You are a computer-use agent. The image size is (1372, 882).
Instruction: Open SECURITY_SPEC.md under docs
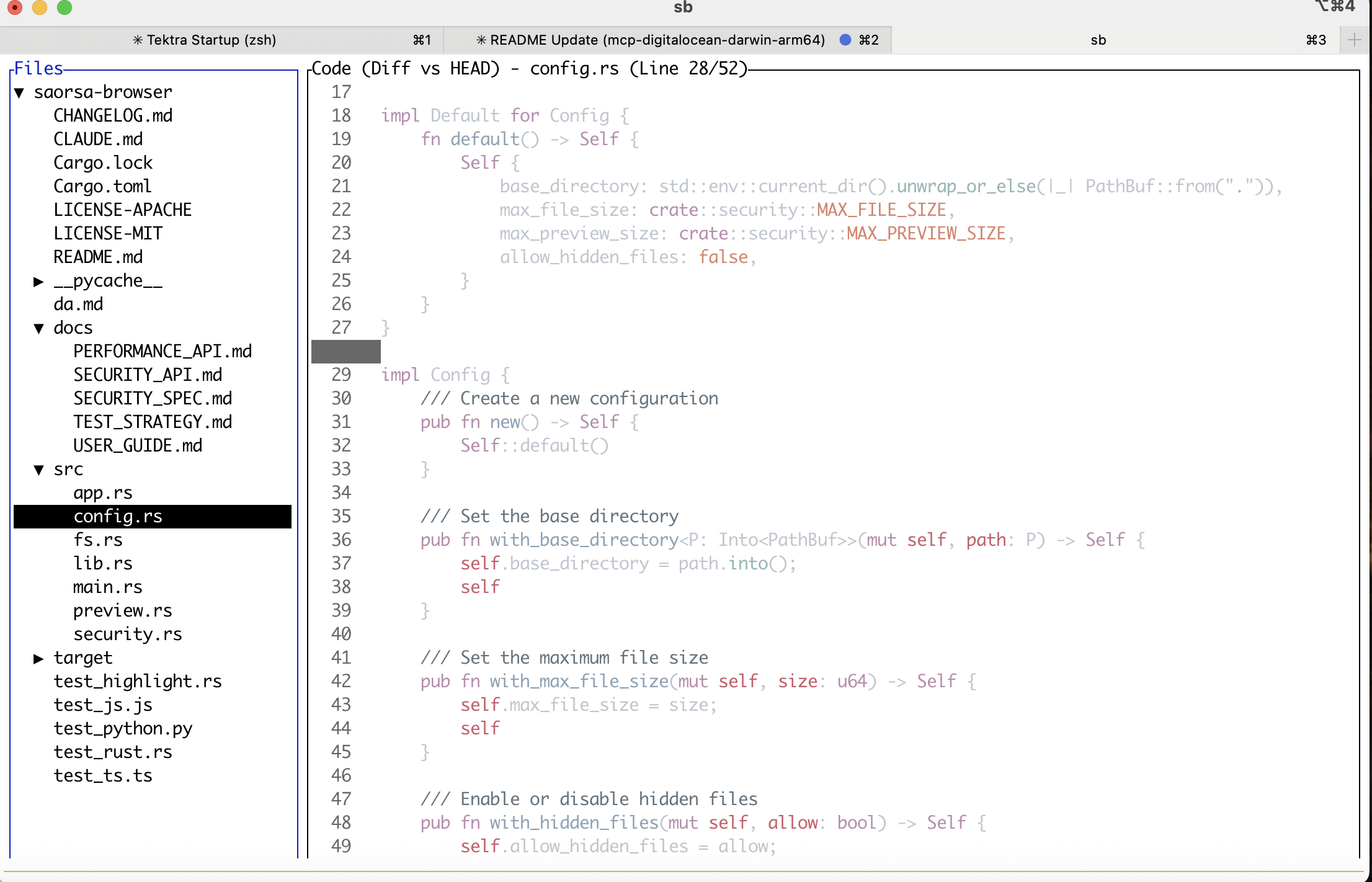153,398
